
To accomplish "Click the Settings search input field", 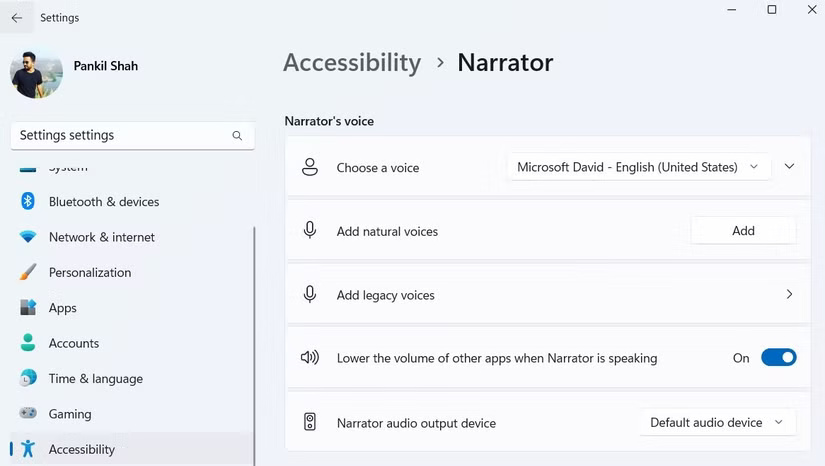I will click(120, 136).
